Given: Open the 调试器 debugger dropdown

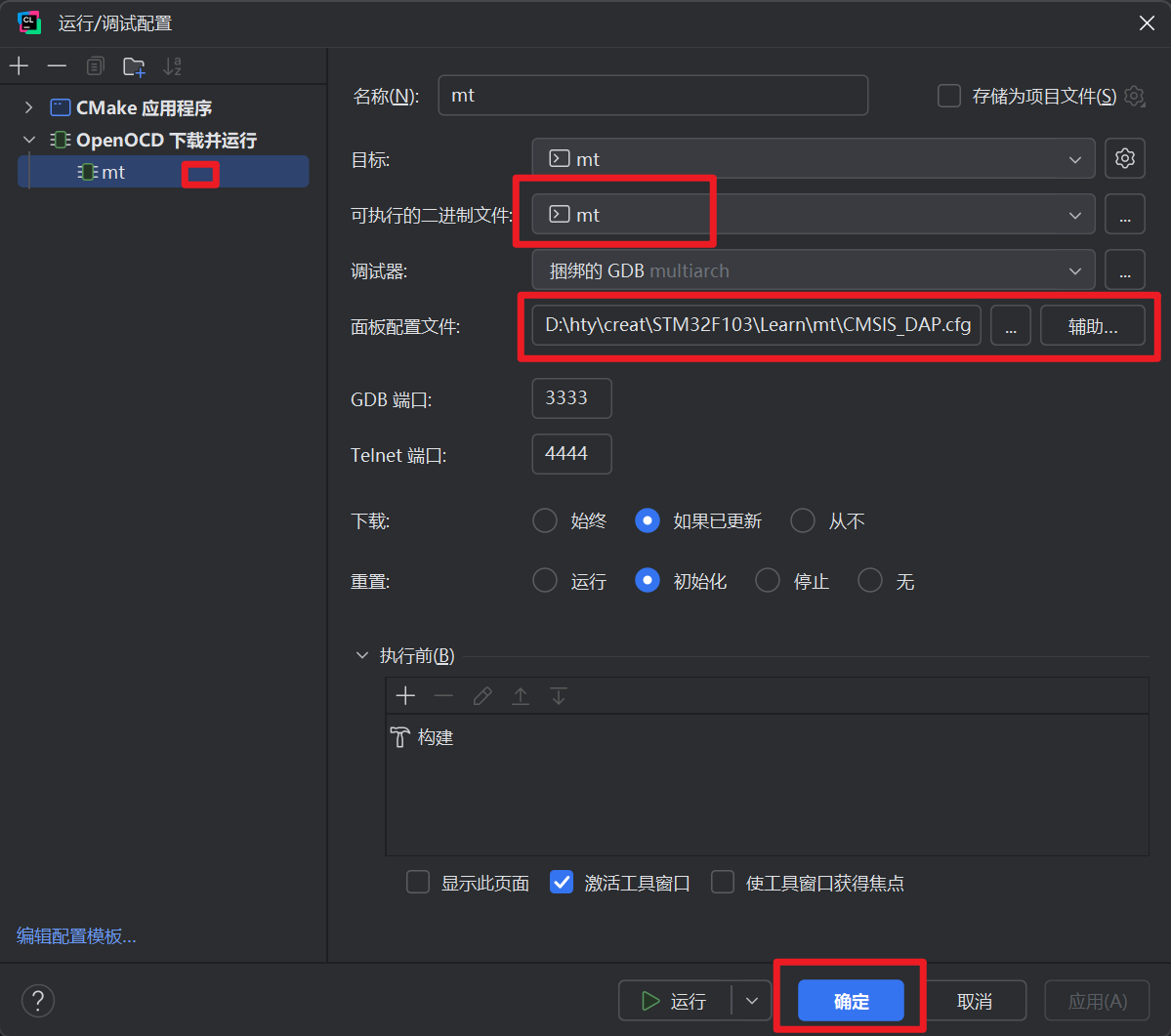Looking at the screenshot, I should (814, 269).
